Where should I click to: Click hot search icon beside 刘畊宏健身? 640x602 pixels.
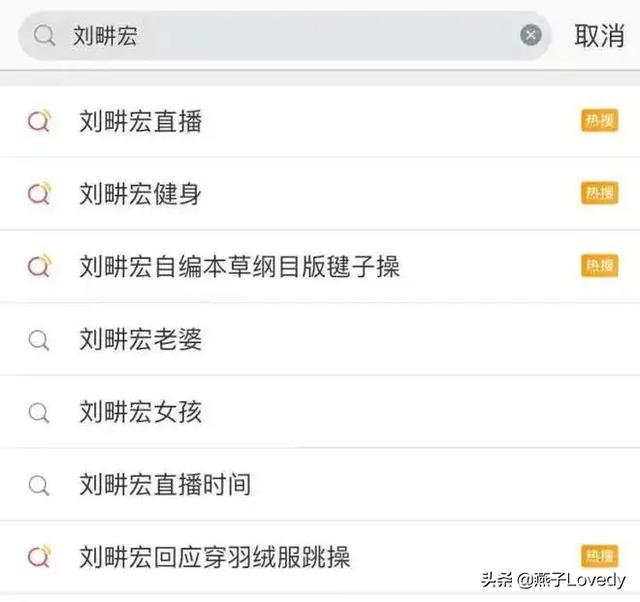click(x=40, y=193)
